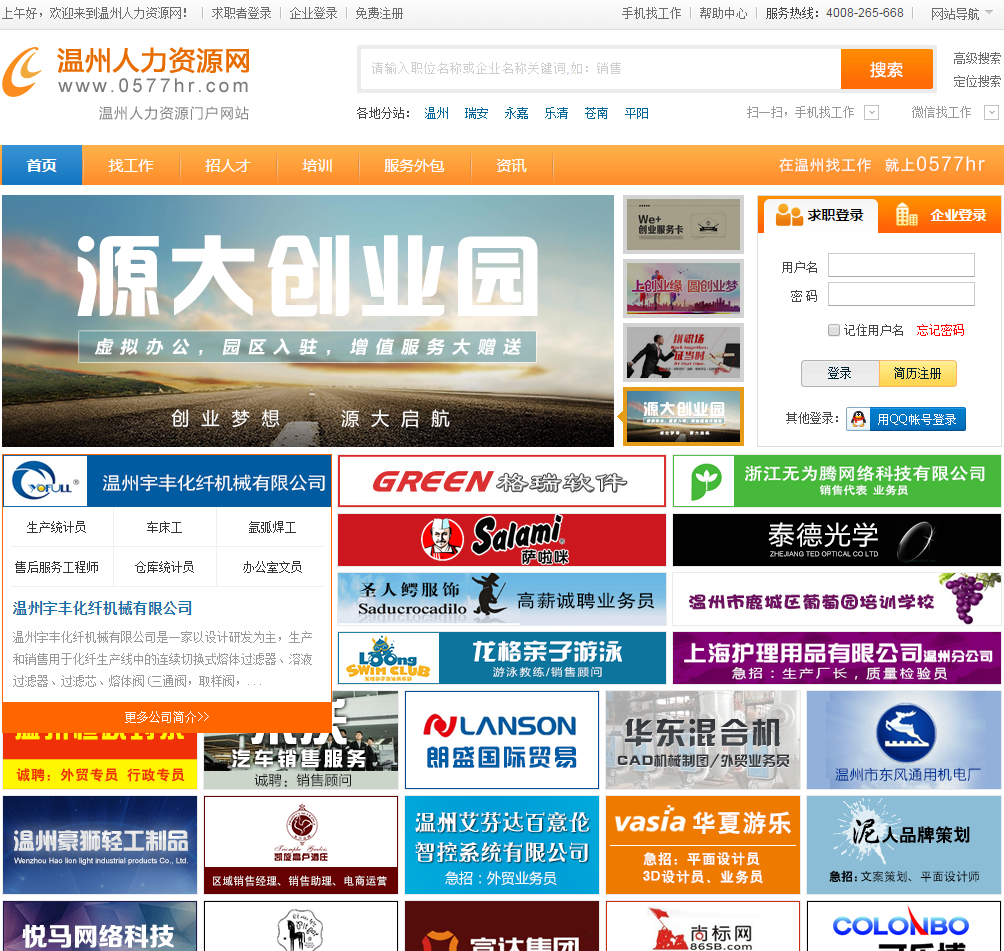1004x951 pixels.
Task: Go to the 首页 navigation tab
Action: pos(42,165)
